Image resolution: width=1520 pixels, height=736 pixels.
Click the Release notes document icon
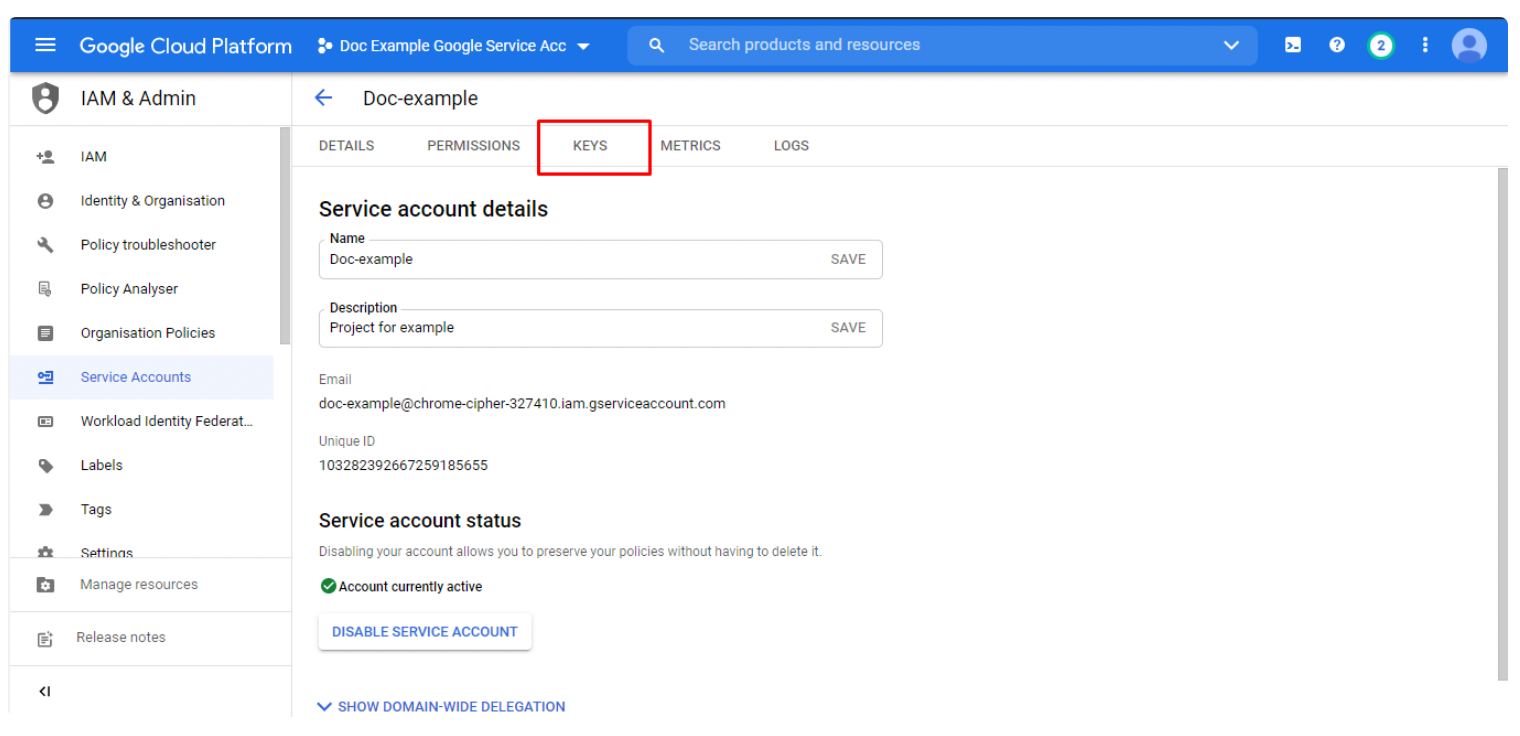click(x=45, y=638)
